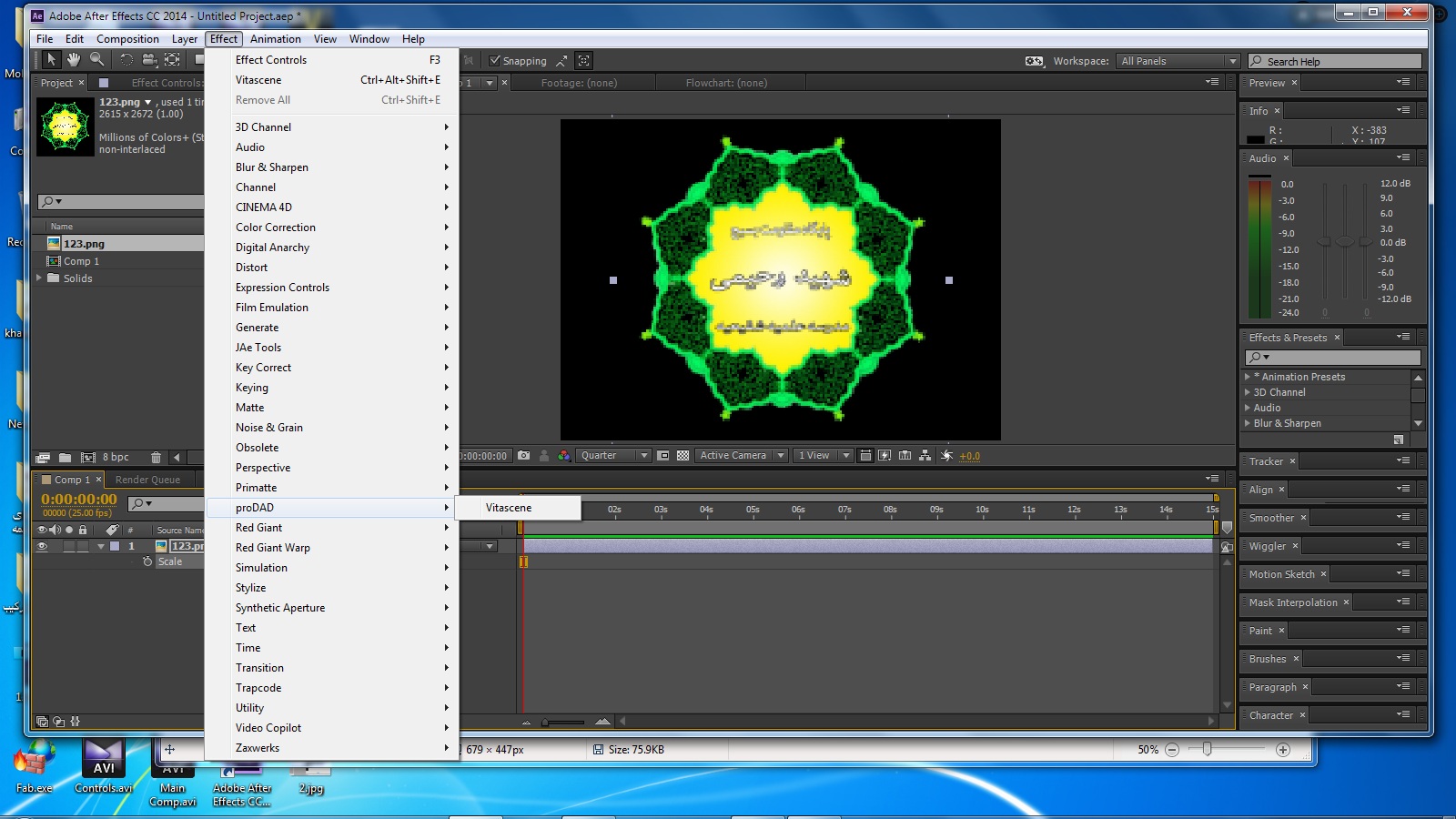Click the Effects & Presets search field
The width and height of the screenshot is (1456, 819).
point(1332,357)
